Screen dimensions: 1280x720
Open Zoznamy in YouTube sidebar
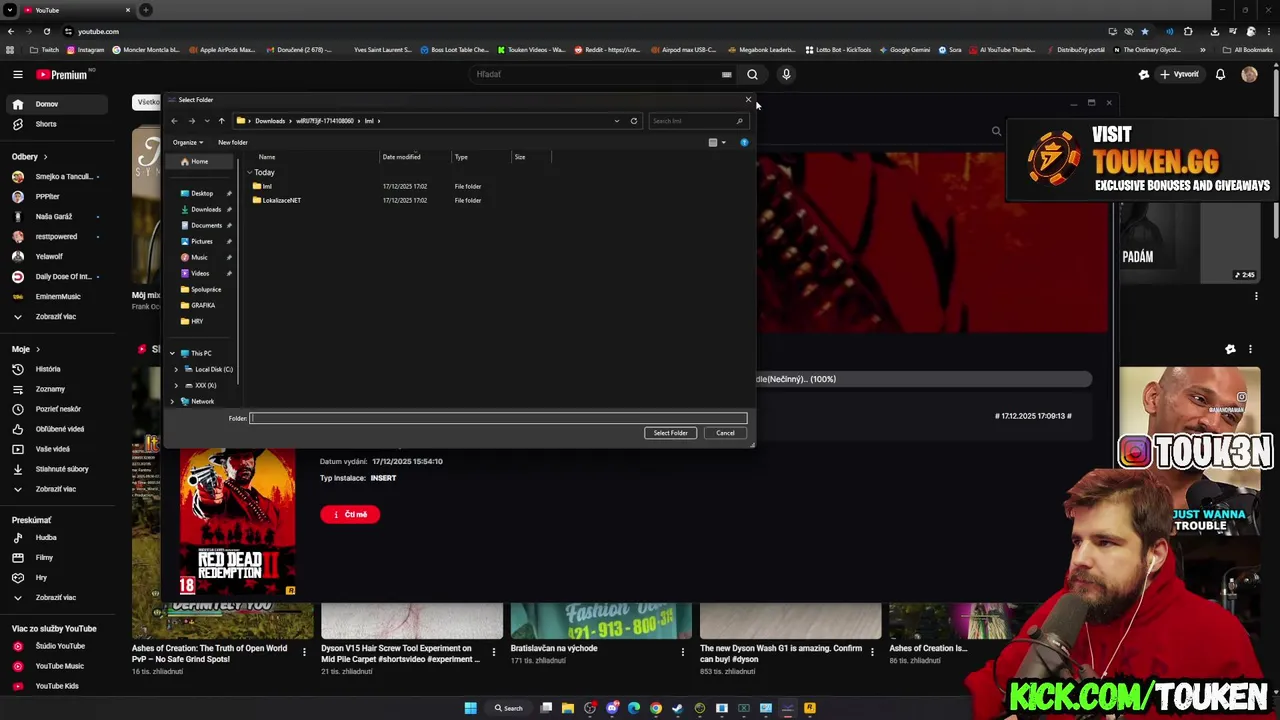(50, 389)
